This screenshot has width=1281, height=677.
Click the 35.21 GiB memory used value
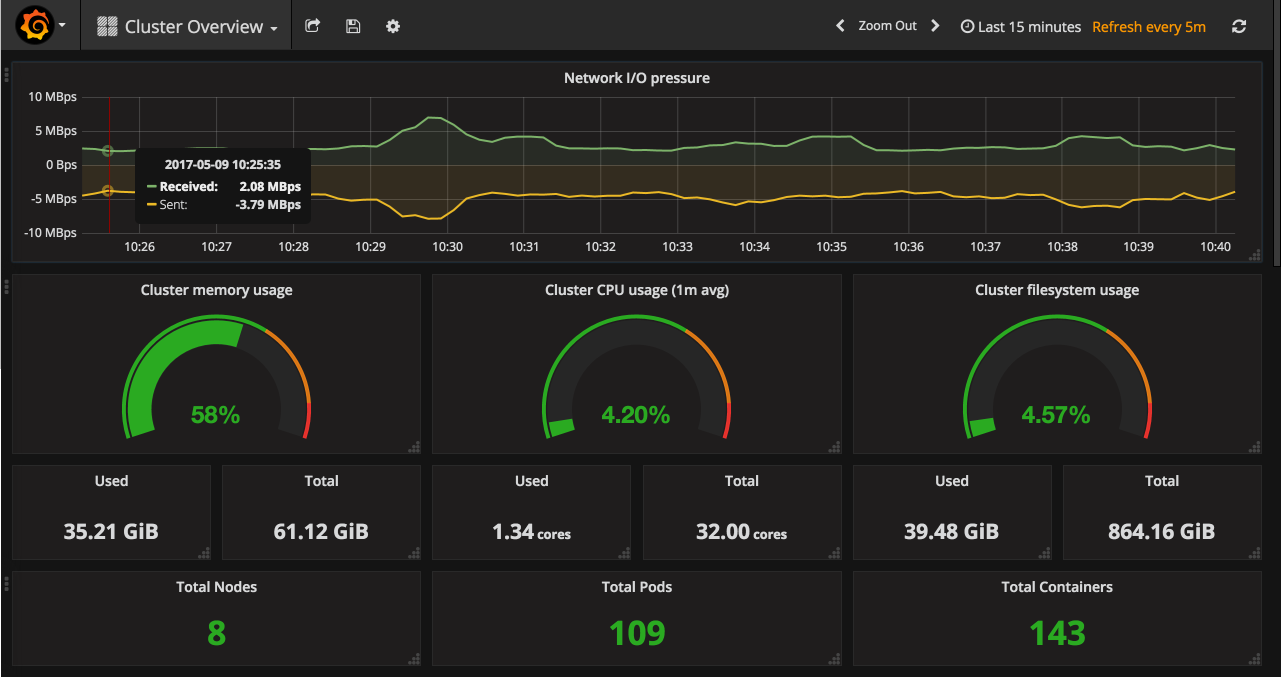pos(111,531)
